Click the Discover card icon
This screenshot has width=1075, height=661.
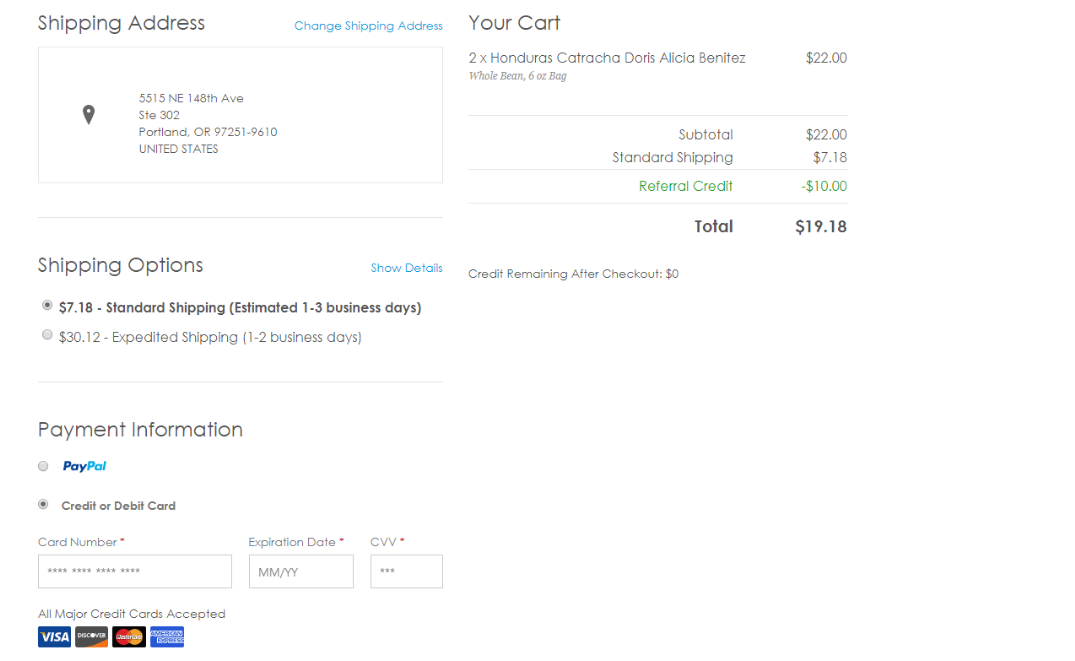[x=91, y=637]
